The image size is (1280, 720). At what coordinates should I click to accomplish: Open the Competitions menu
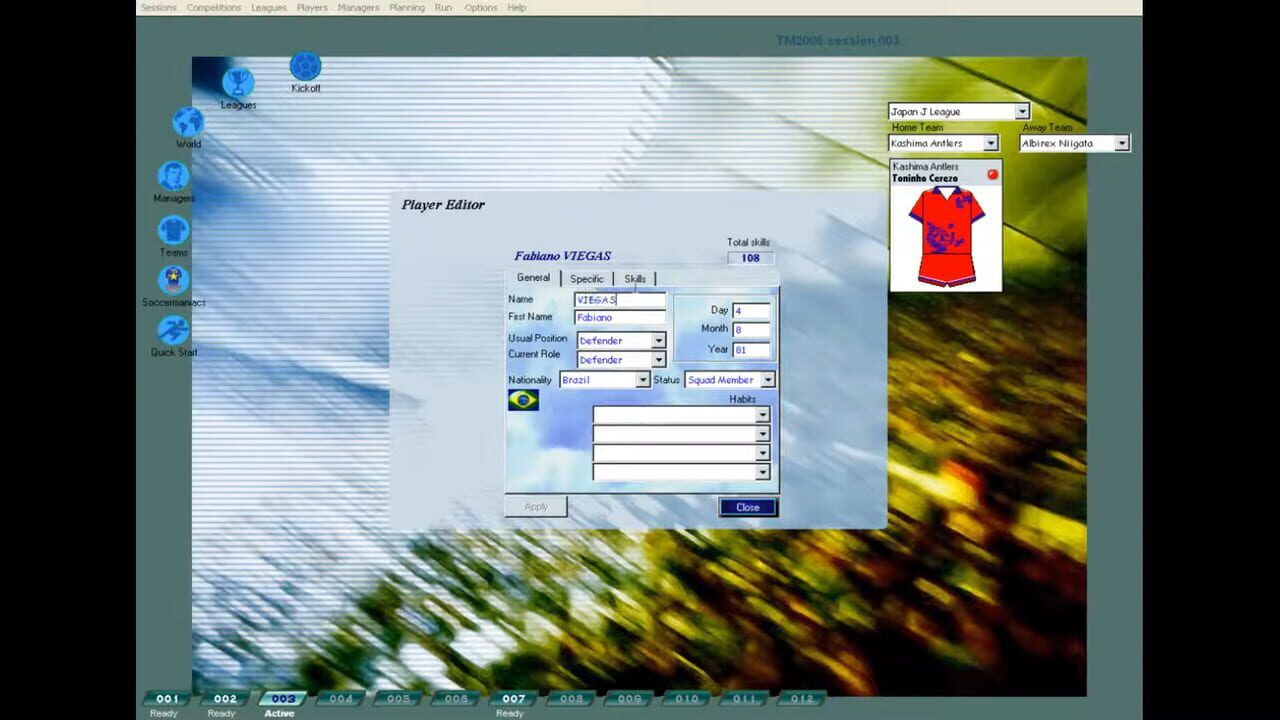[214, 7]
